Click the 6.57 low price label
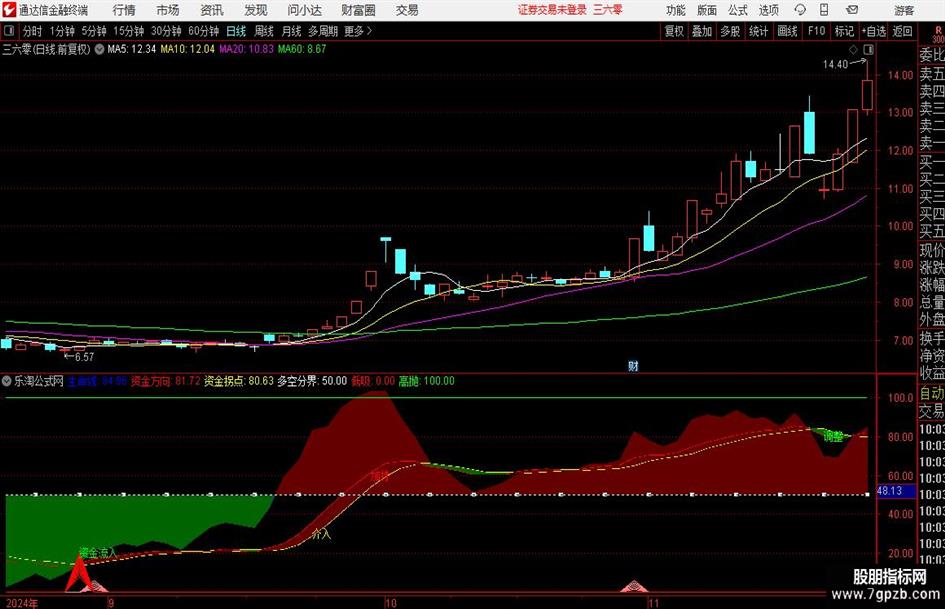This screenshot has width=945, height=609. [x=84, y=357]
